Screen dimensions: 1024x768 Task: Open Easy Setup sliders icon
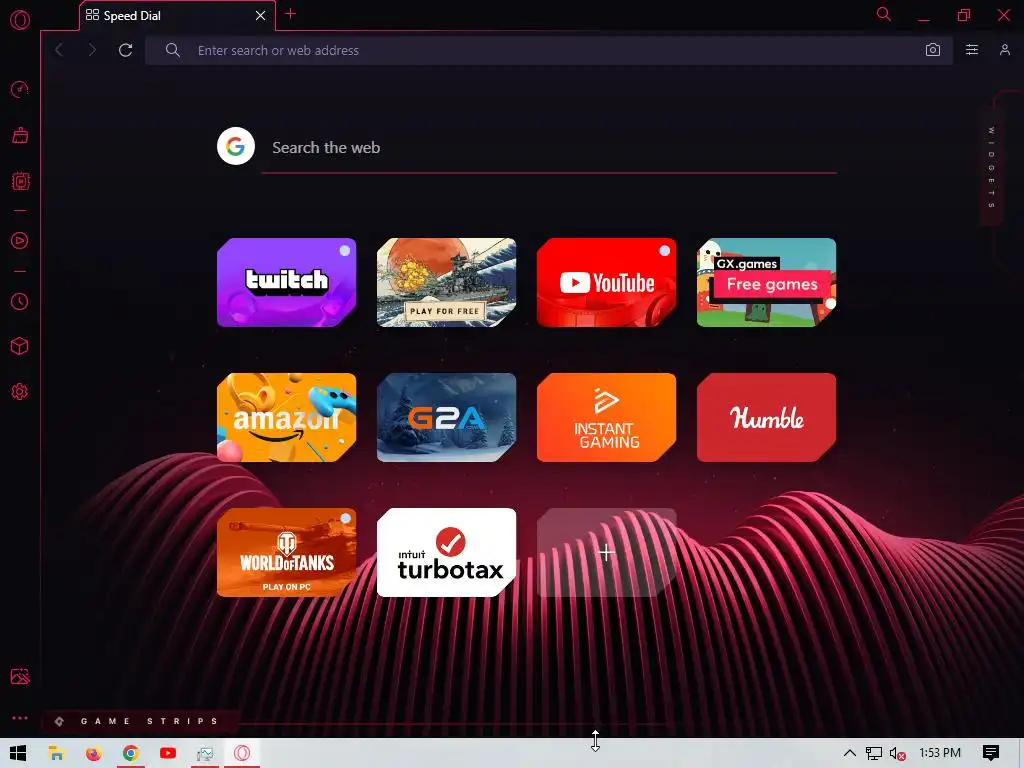(x=972, y=50)
